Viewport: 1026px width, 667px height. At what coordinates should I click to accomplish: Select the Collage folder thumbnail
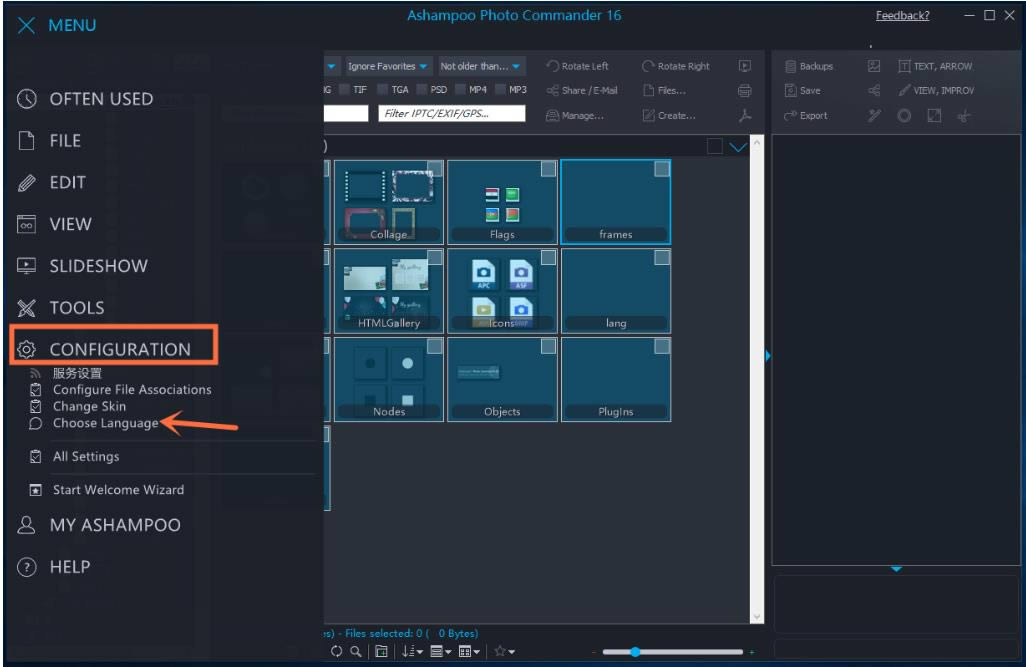(389, 202)
